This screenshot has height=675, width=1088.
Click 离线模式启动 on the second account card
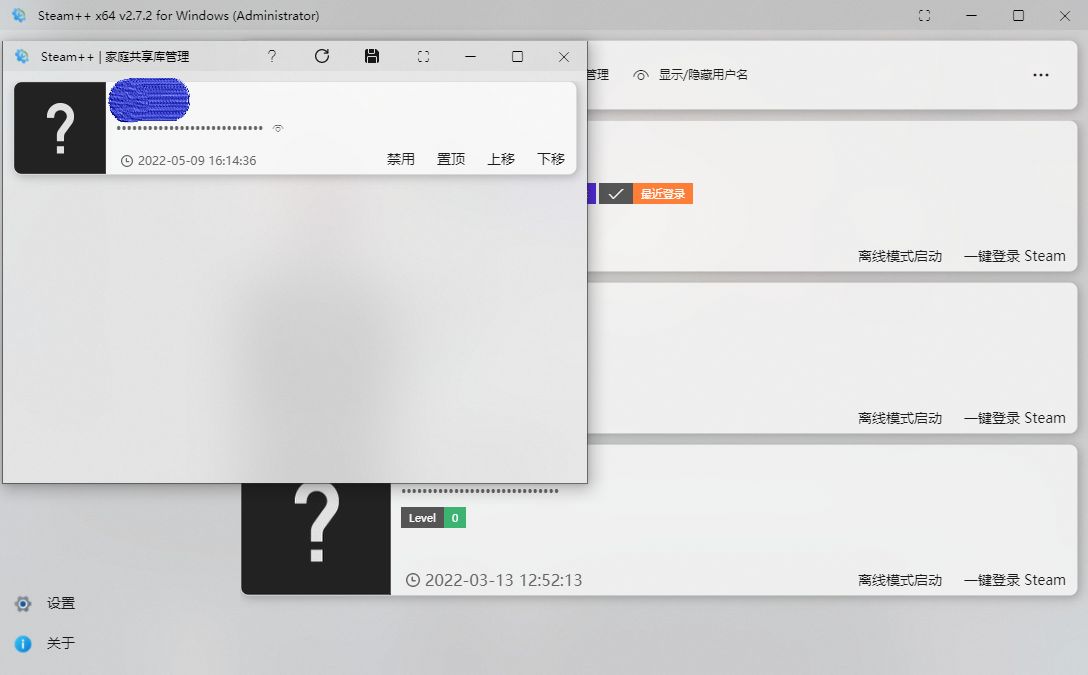(x=900, y=418)
